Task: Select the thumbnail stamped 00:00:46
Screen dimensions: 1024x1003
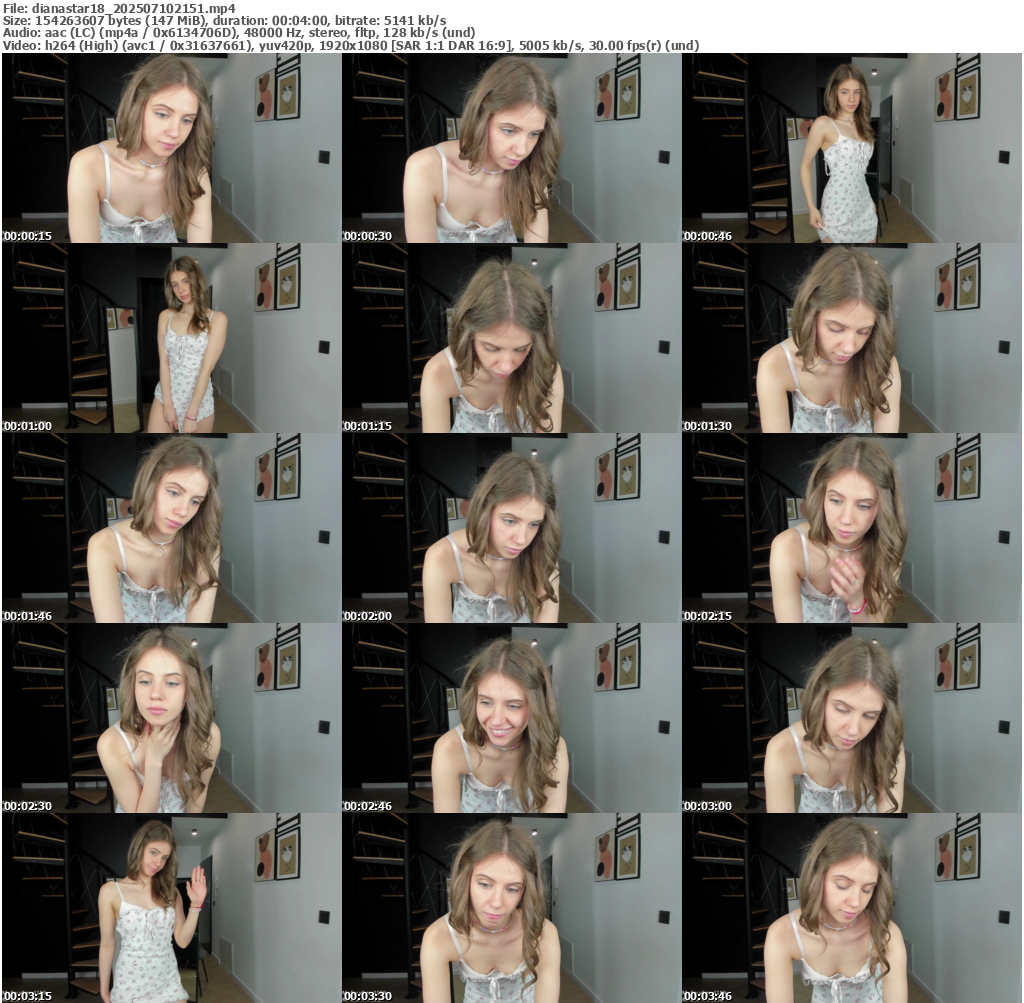Action: click(x=852, y=148)
